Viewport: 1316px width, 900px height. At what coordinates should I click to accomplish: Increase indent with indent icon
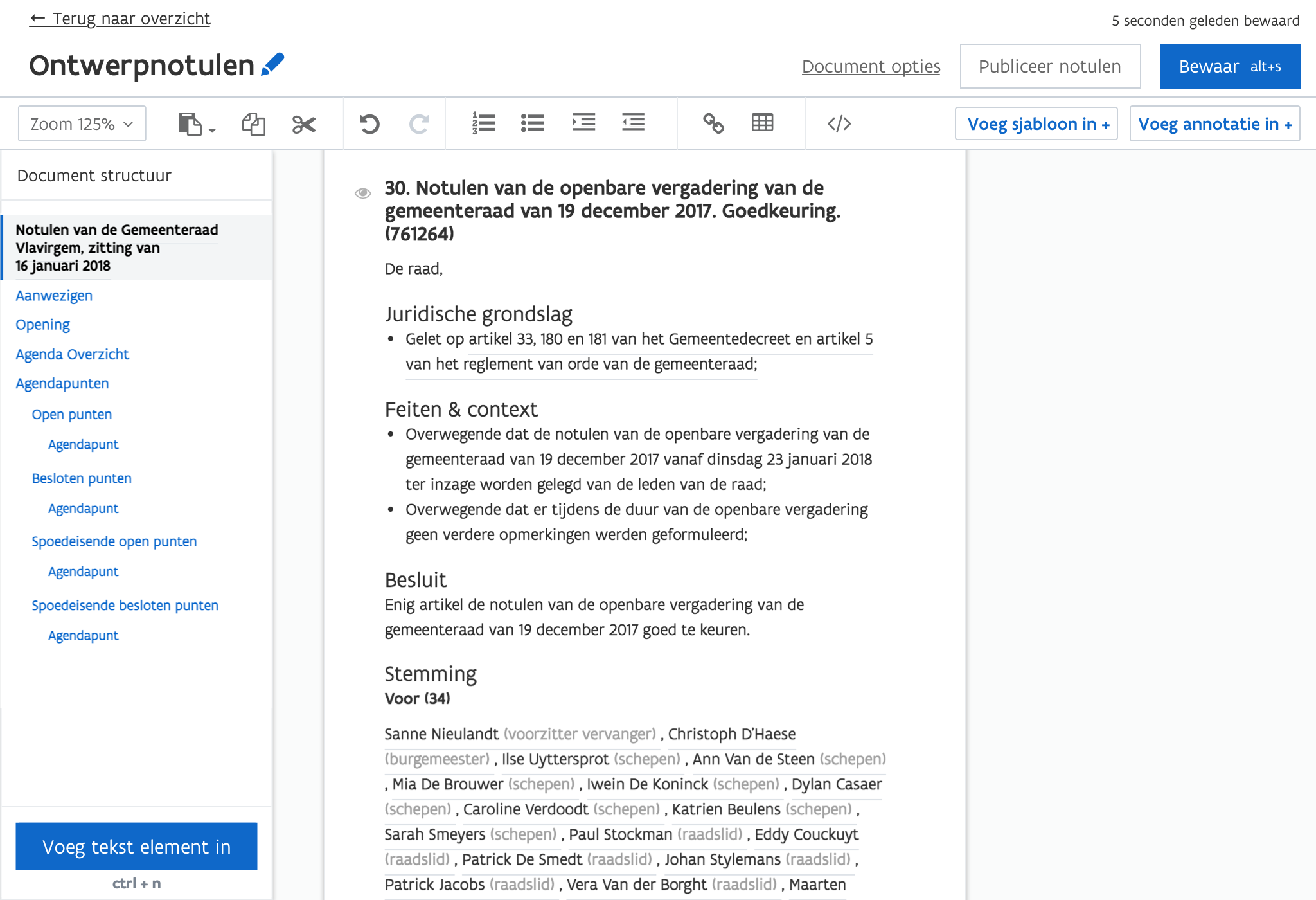coord(583,122)
